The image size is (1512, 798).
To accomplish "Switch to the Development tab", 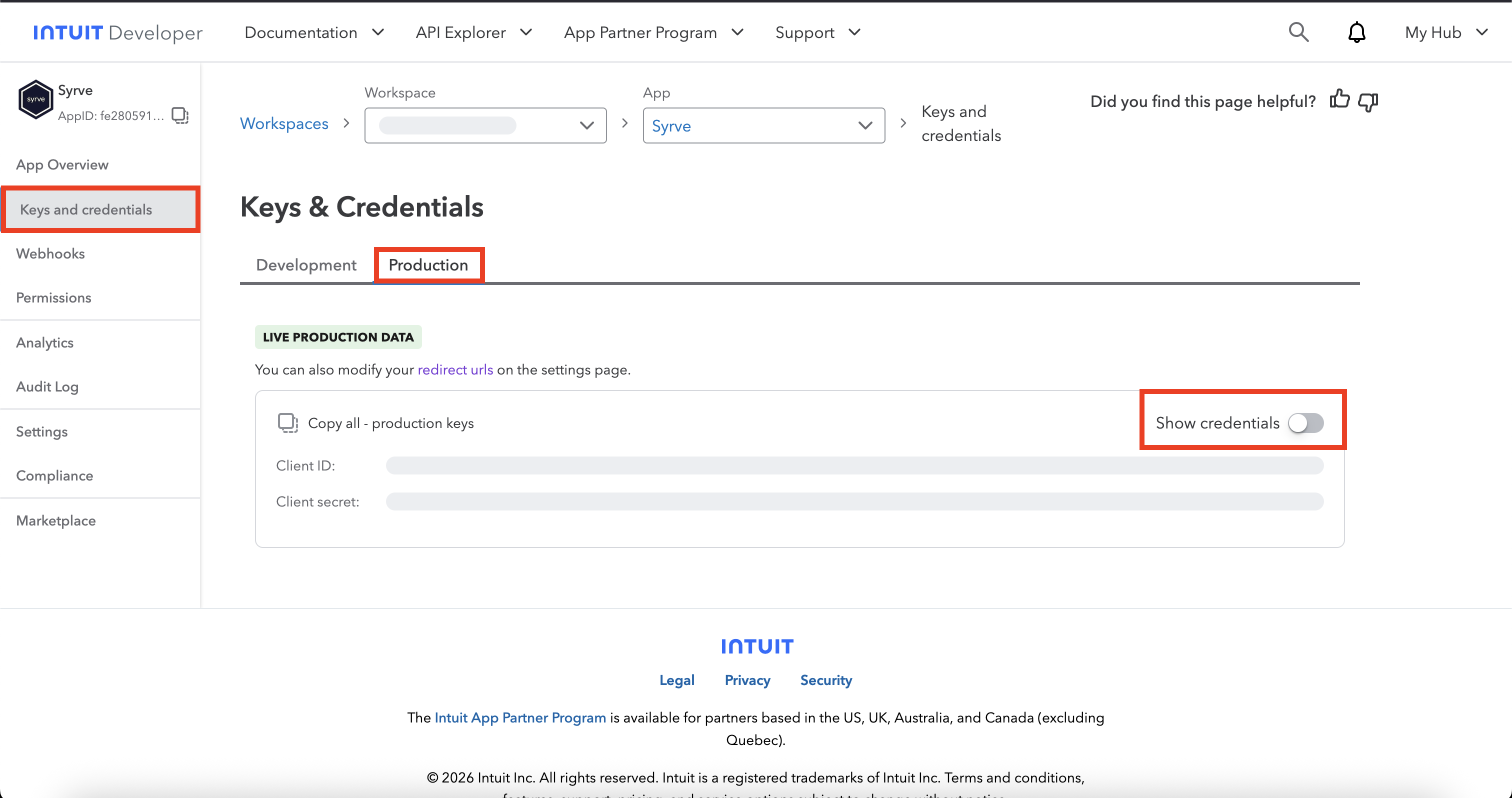I will tap(306, 264).
